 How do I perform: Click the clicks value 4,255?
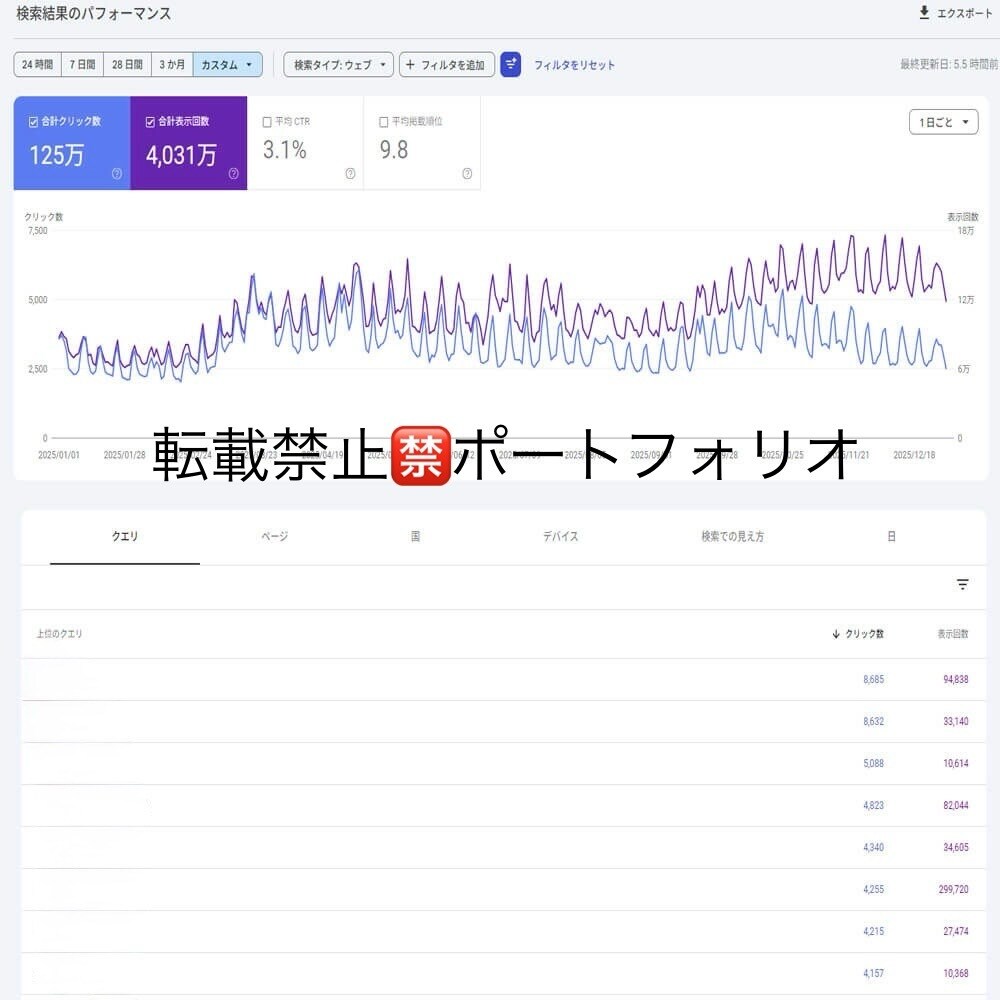874,889
